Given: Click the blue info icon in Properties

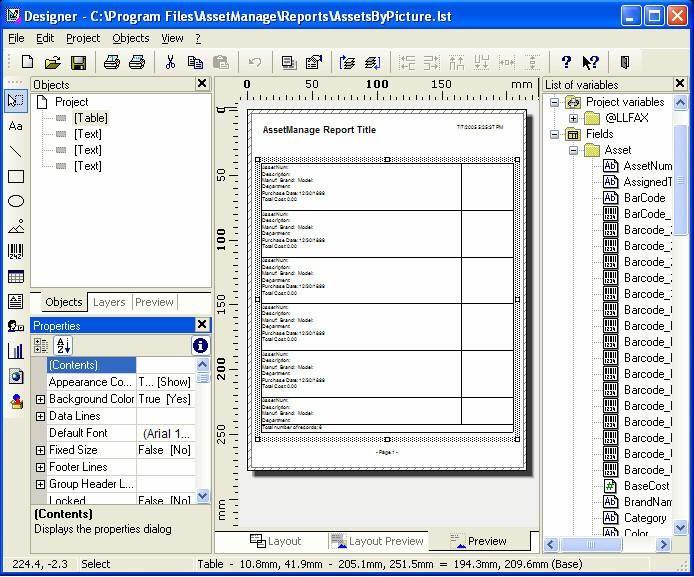Looking at the screenshot, I should [200, 346].
